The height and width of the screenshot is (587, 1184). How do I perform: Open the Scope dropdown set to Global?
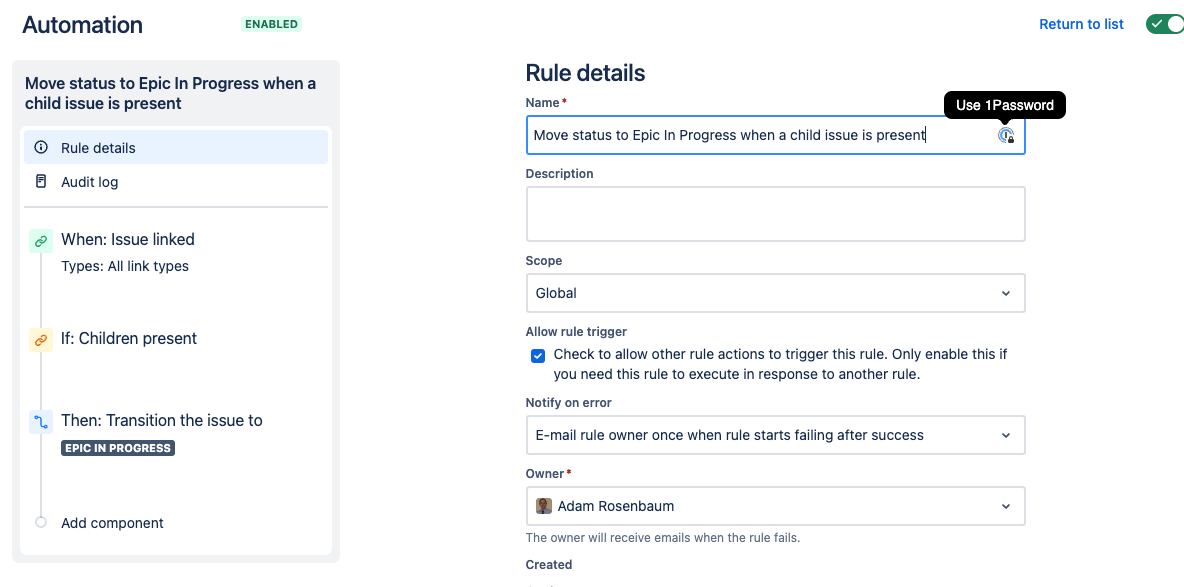click(775, 293)
